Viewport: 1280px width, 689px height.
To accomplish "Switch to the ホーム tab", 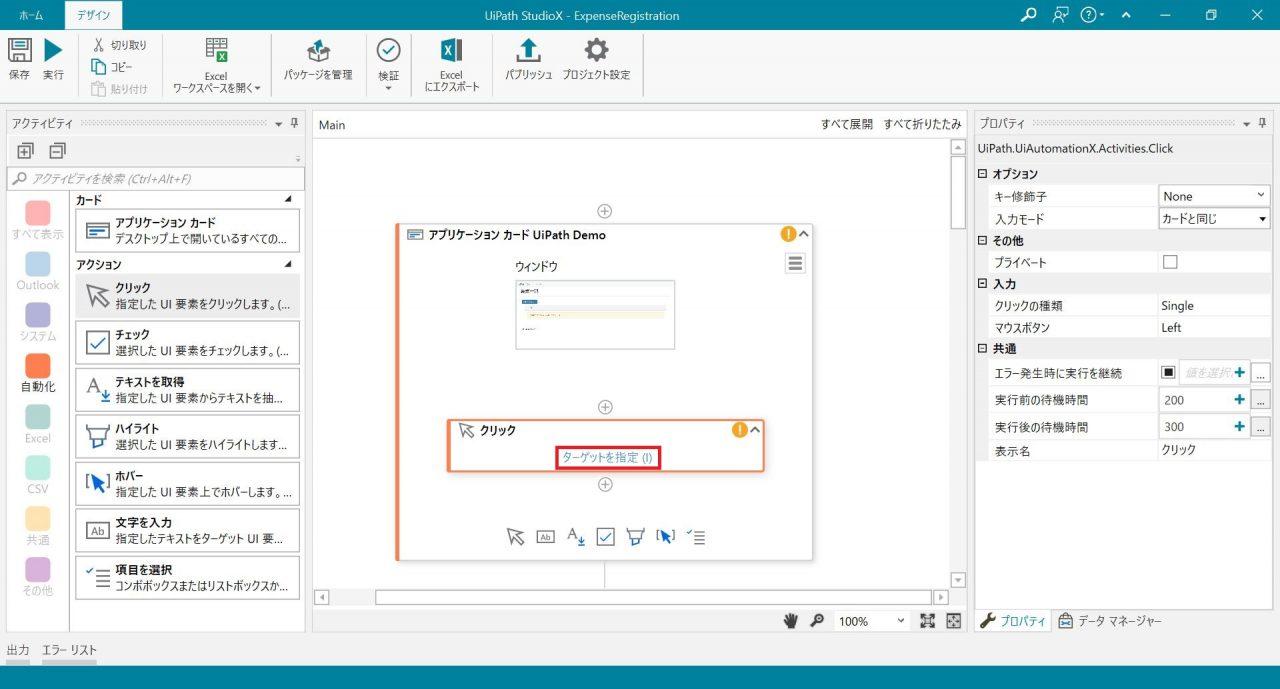I will pyautogui.click(x=31, y=15).
